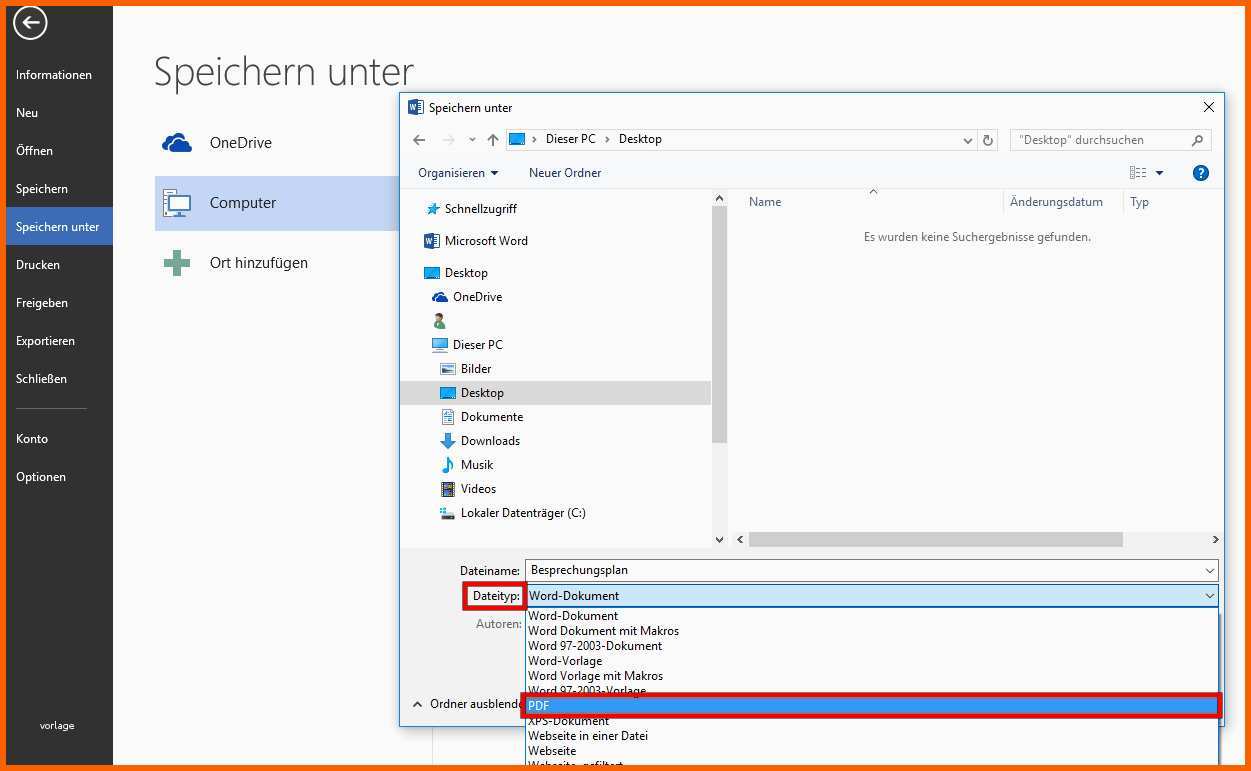1251x771 pixels.
Task: Click the OneDrive cloud icon in Speichern unter
Action: pos(177,143)
